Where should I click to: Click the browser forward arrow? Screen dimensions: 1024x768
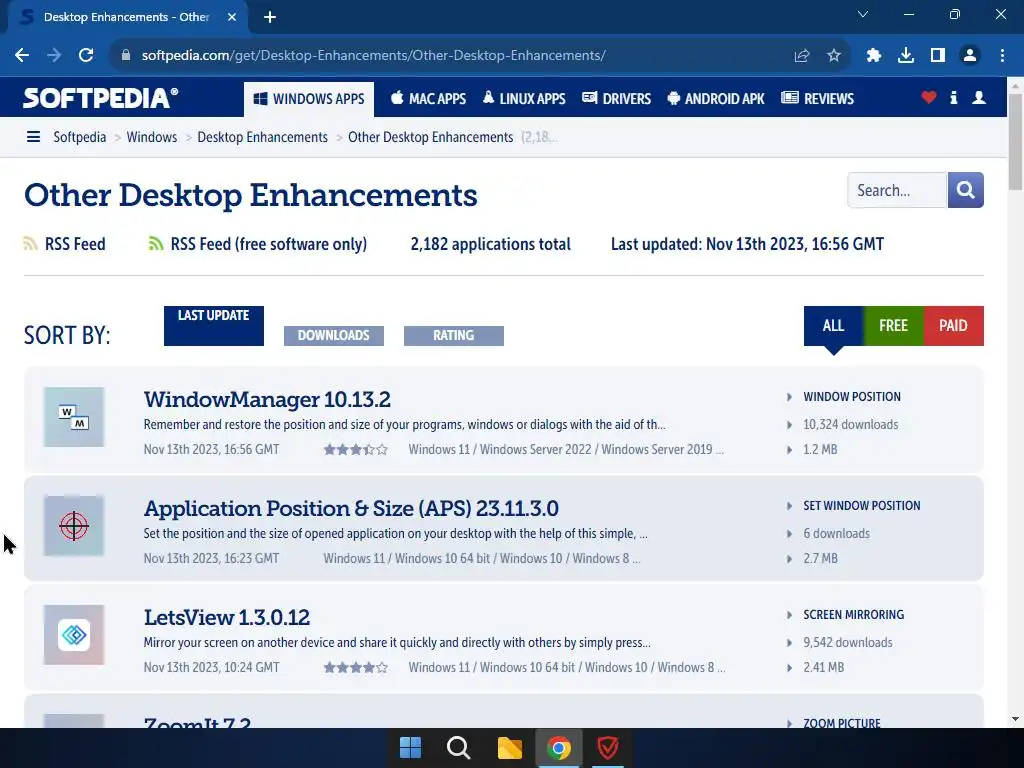(x=54, y=56)
